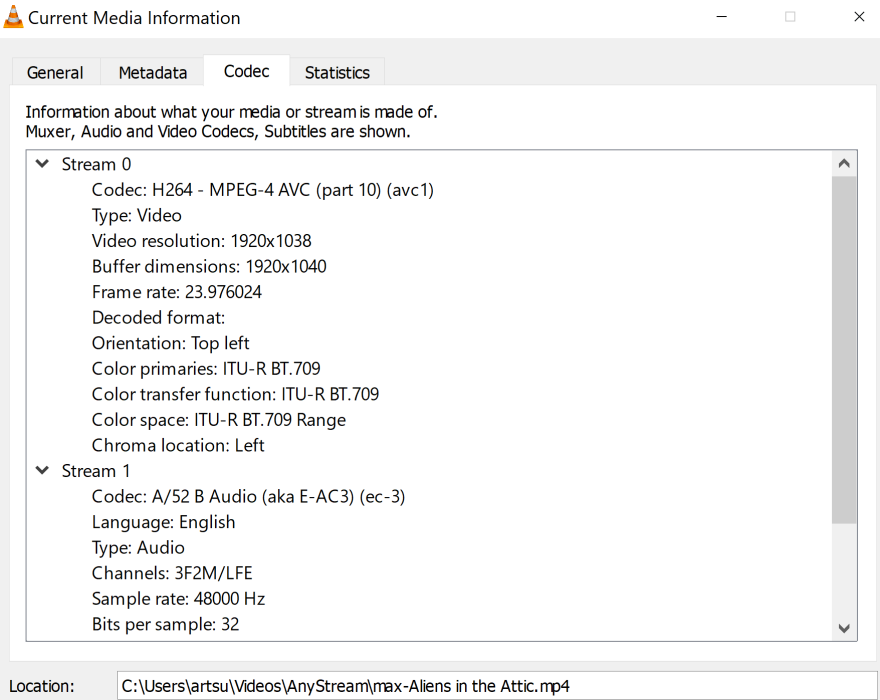This screenshot has width=880, height=700.
Task: Select the H264 codec row
Action: [262, 190]
